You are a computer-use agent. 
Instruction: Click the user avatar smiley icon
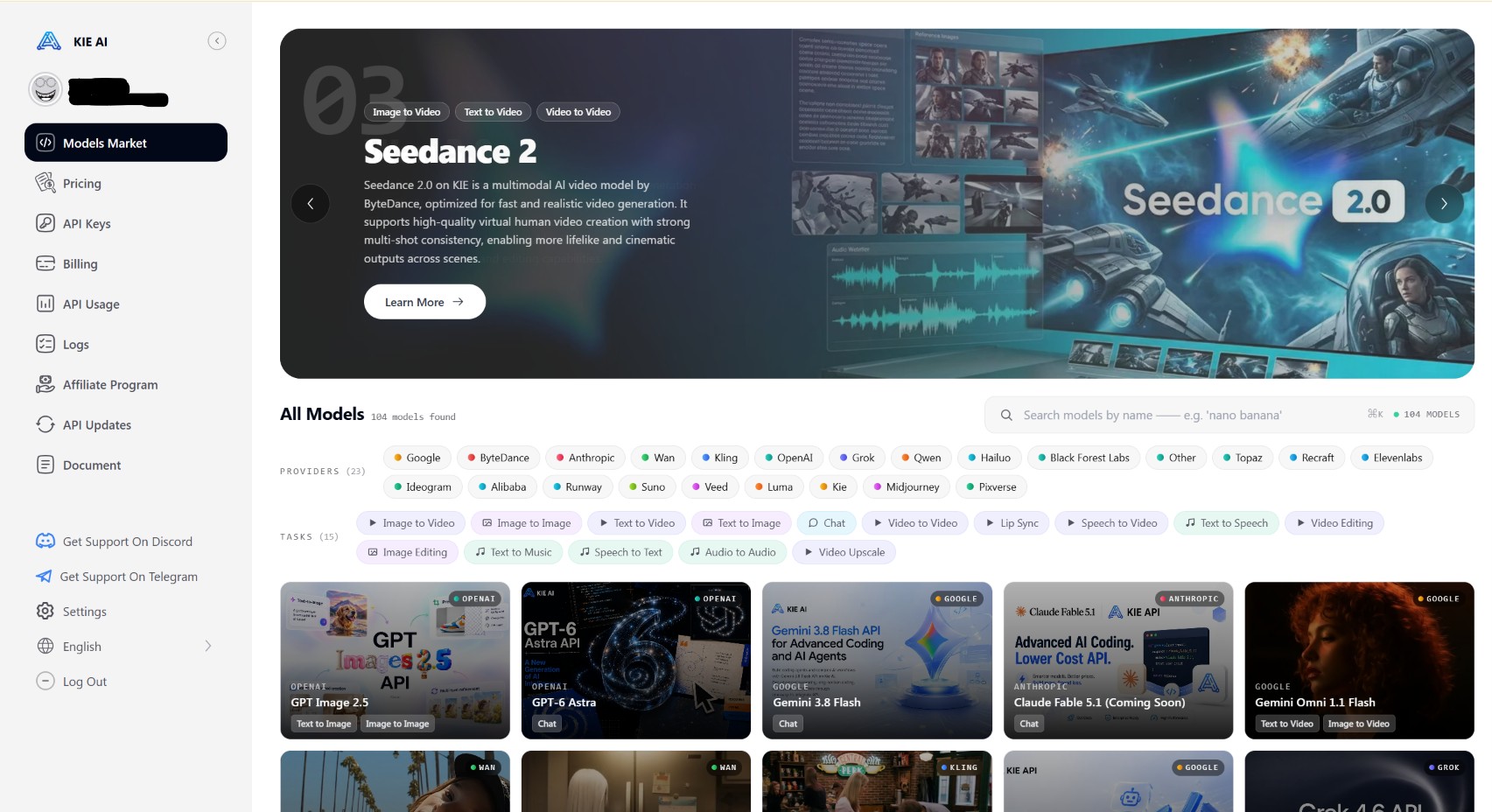[x=46, y=89]
